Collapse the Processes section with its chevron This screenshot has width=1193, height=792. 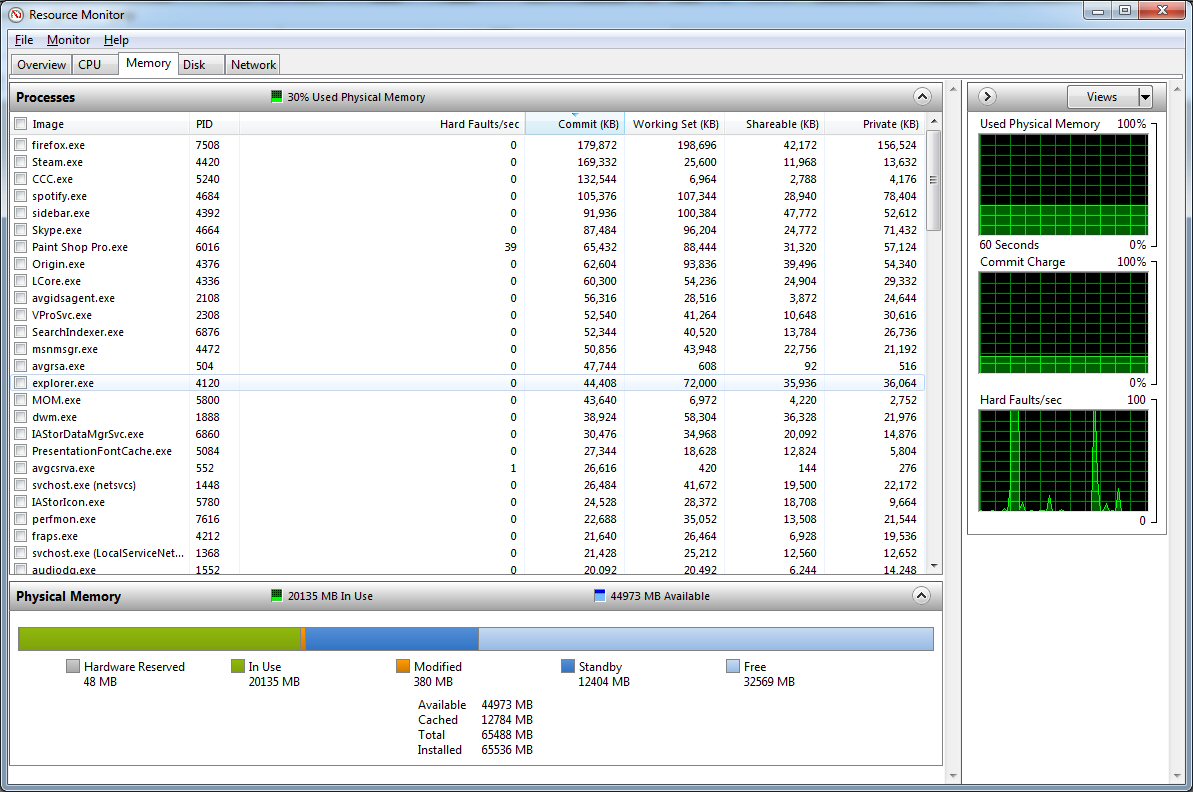point(922,97)
